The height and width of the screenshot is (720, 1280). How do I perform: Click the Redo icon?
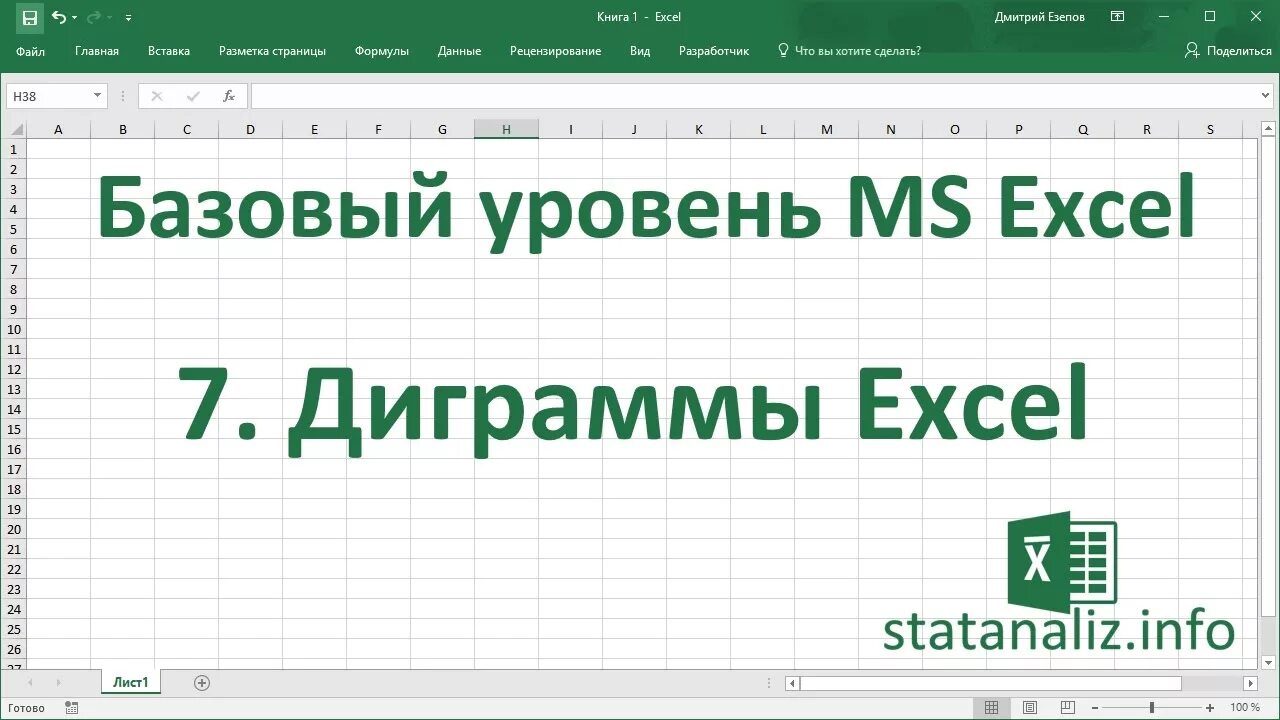click(x=94, y=17)
